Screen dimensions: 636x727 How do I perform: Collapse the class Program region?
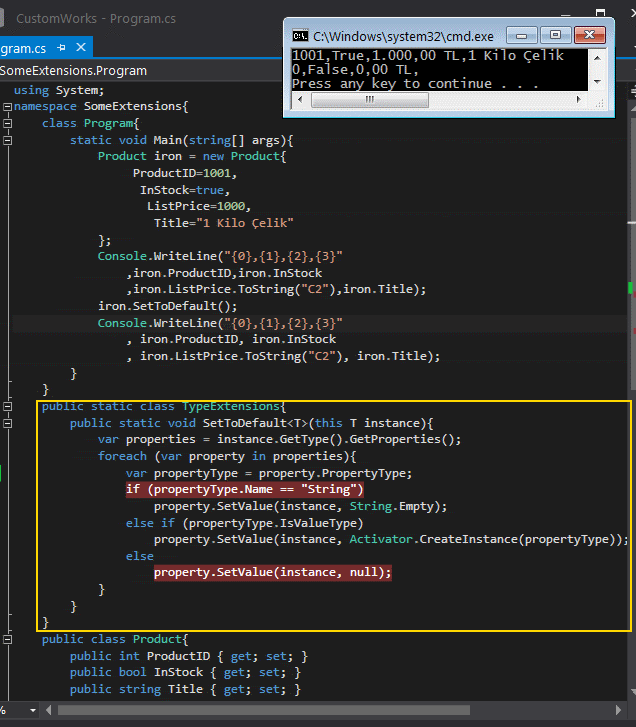(x=6, y=123)
